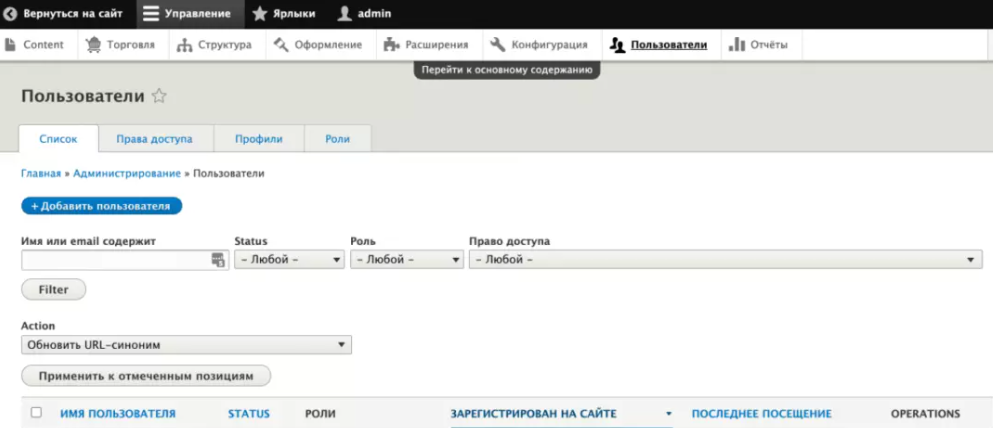Image resolution: width=993 pixels, height=428 pixels.
Task: Open the Status filter dropdown
Action: click(289, 260)
